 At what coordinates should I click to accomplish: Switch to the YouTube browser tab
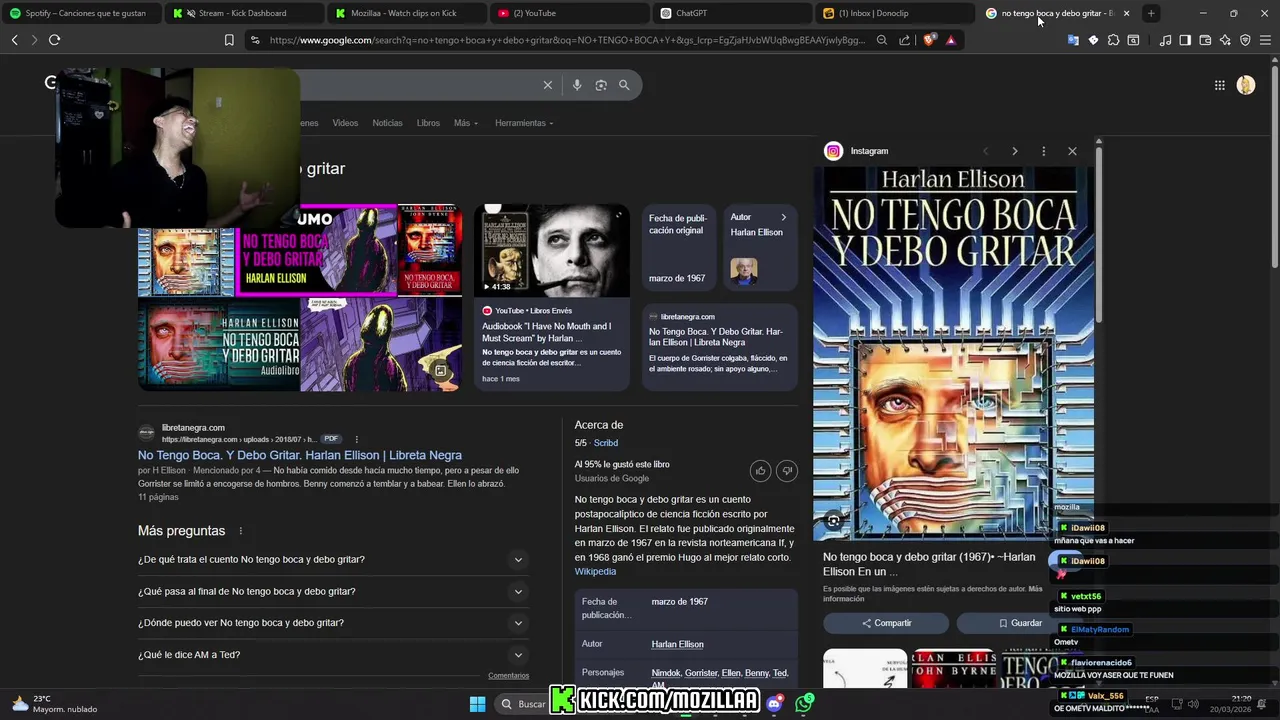(x=570, y=13)
